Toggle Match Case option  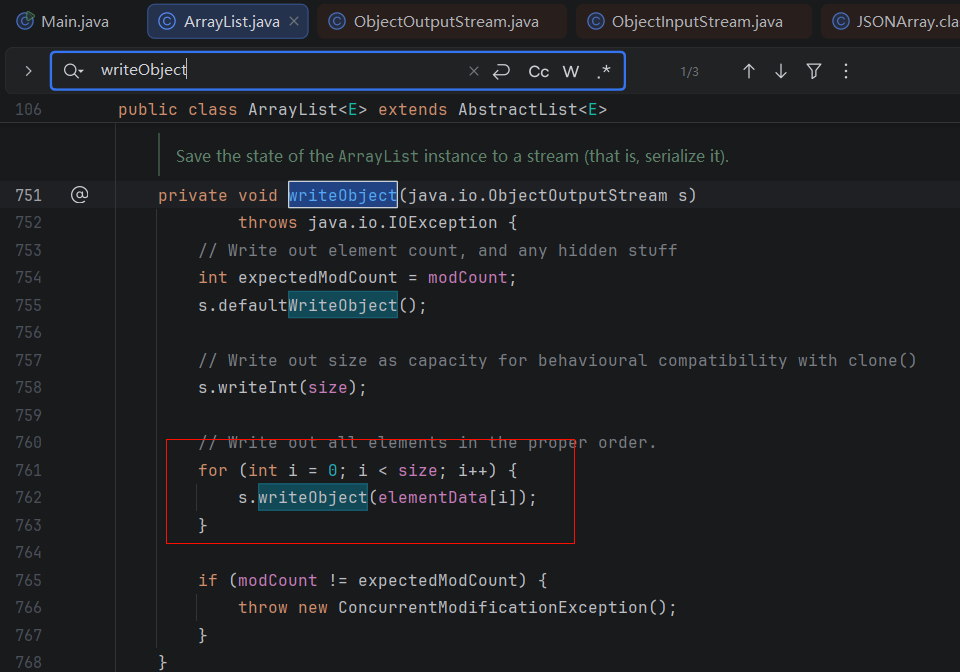tap(539, 71)
